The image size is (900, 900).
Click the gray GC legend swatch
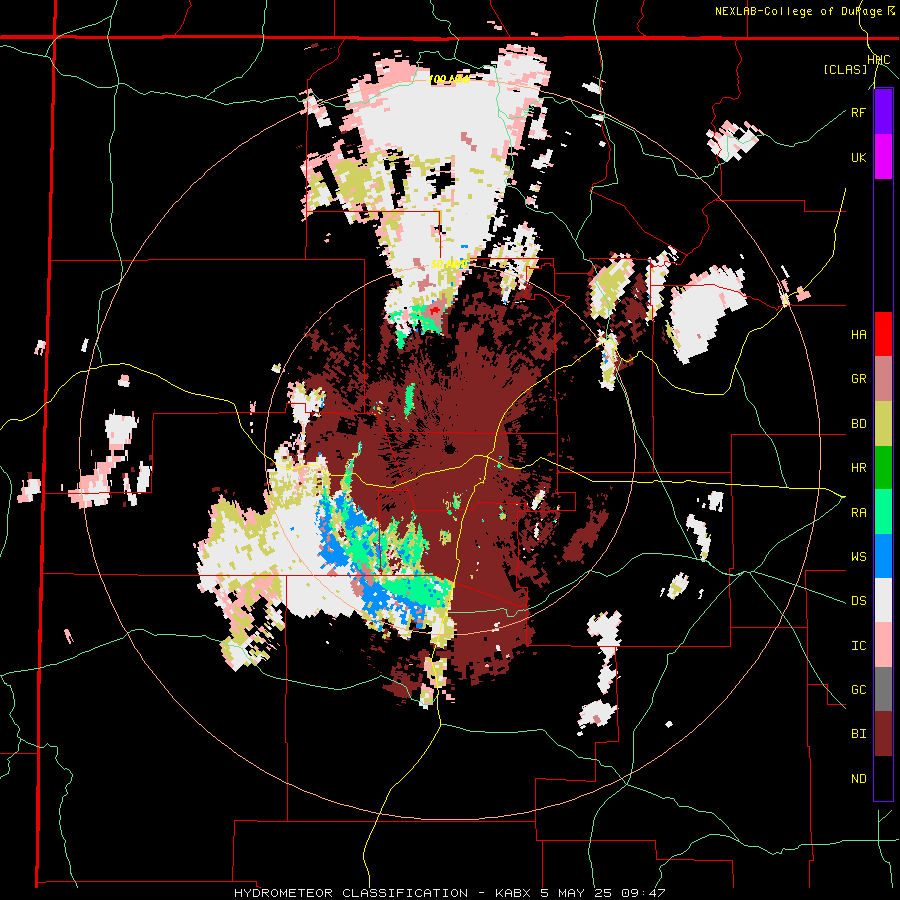point(883,689)
